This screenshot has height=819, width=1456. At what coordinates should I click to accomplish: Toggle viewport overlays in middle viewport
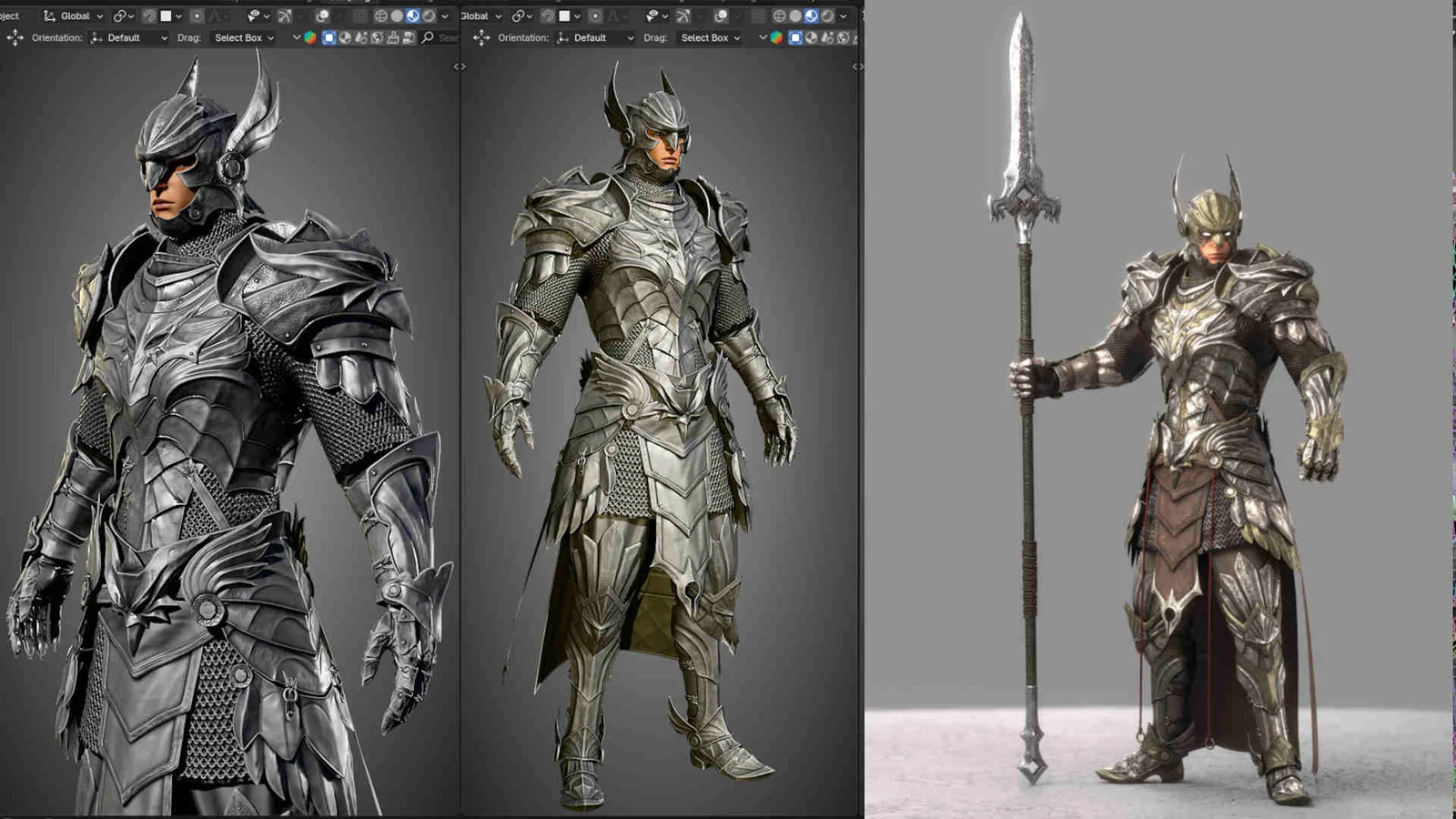pos(720,15)
